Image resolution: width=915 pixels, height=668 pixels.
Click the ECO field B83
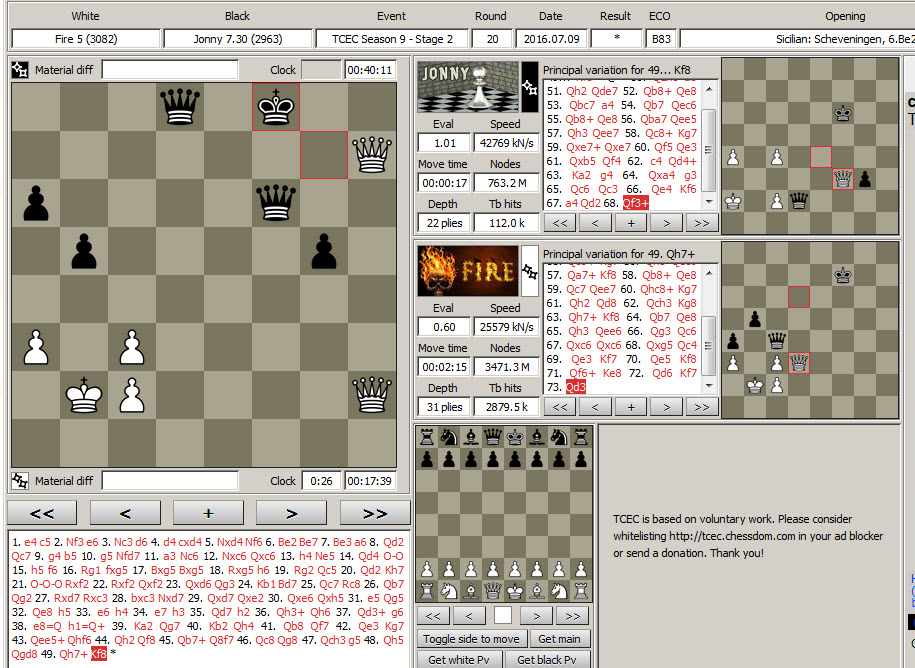[661, 39]
